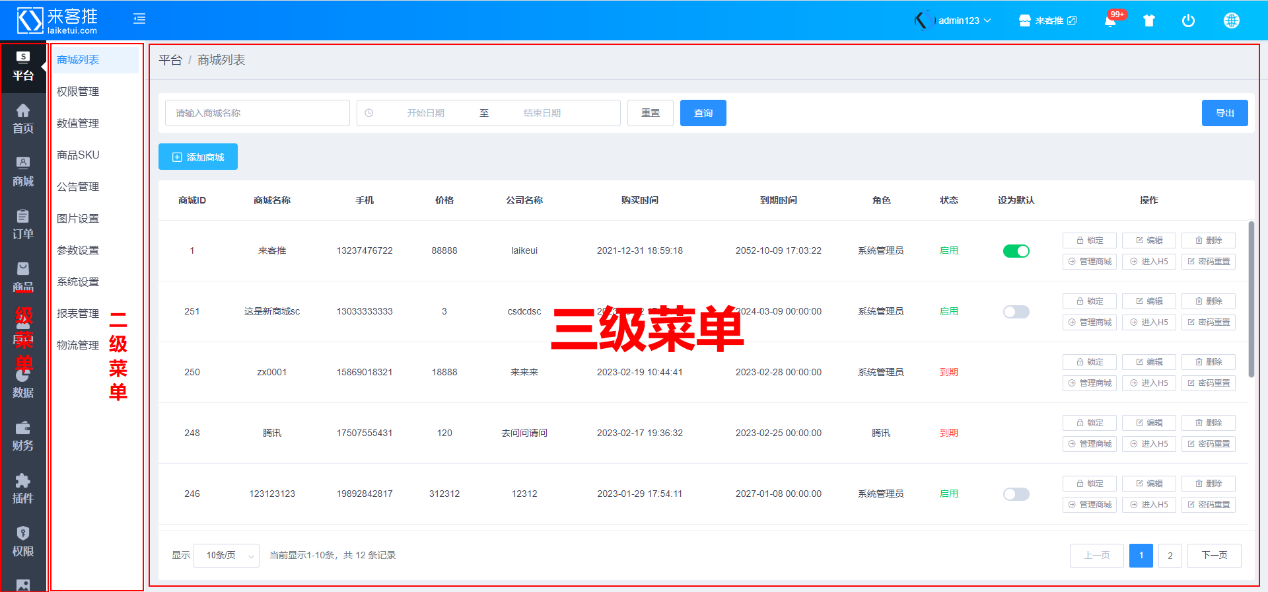This screenshot has height=592, width=1268.
Task: Click the 查询 search button
Action: pos(703,113)
